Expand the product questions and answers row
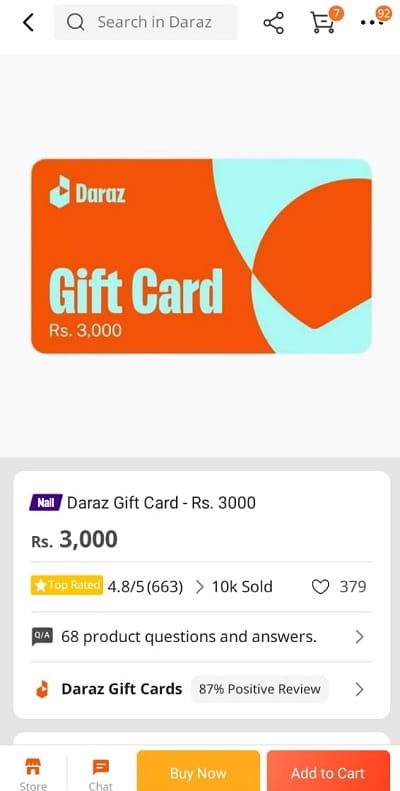Image resolution: width=400 pixels, height=791 pixels. coord(202,637)
